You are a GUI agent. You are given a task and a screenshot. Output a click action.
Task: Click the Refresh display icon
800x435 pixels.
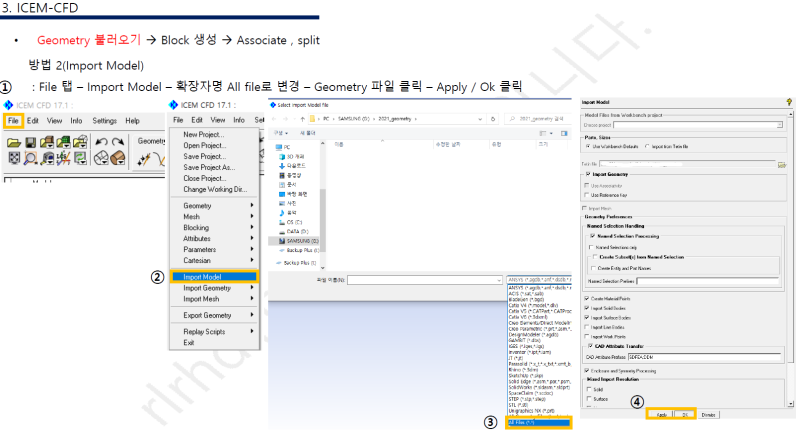(80, 159)
